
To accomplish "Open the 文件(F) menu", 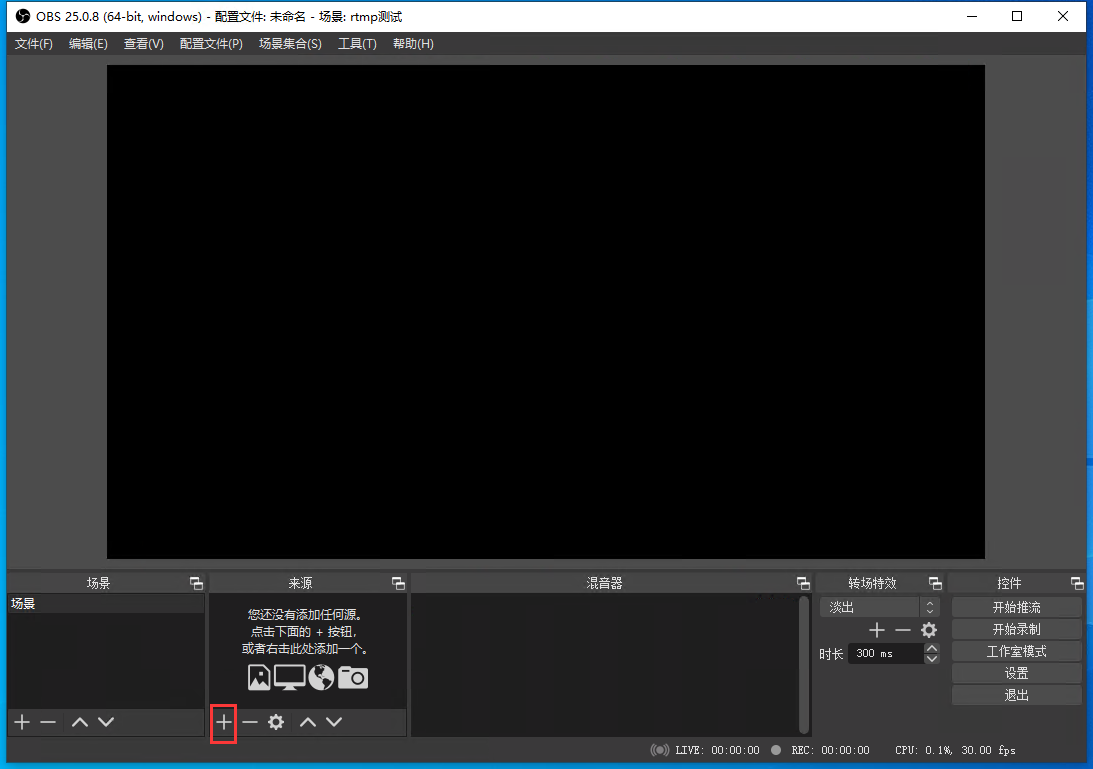I will (x=33, y=44).
